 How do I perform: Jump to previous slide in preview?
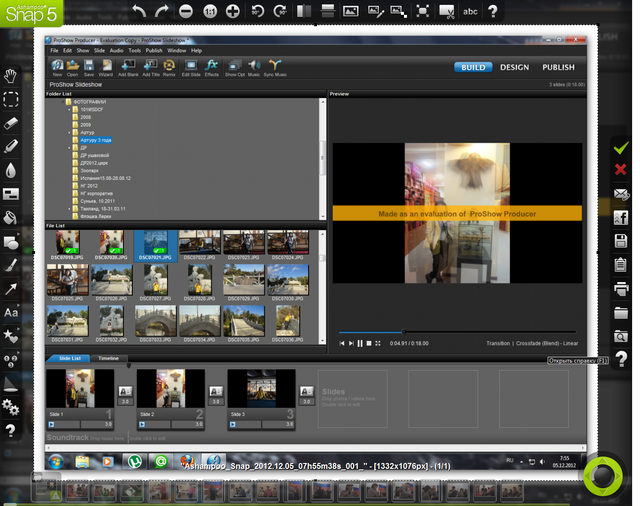pyautogui.click(x=342, y=344)
